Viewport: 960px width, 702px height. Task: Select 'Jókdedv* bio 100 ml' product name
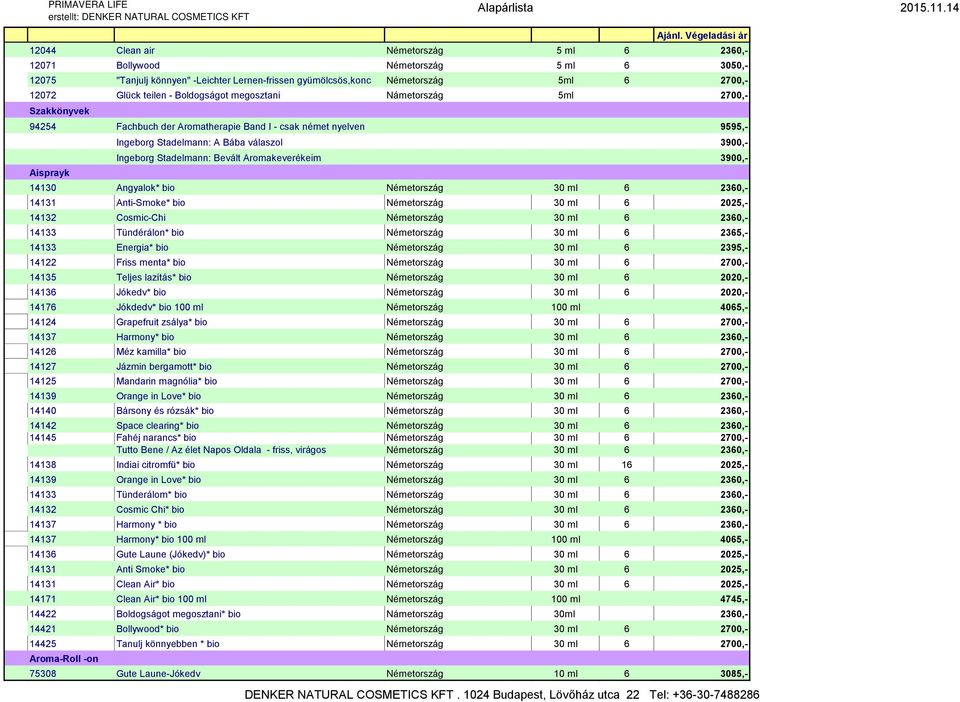tap(160, 307)
